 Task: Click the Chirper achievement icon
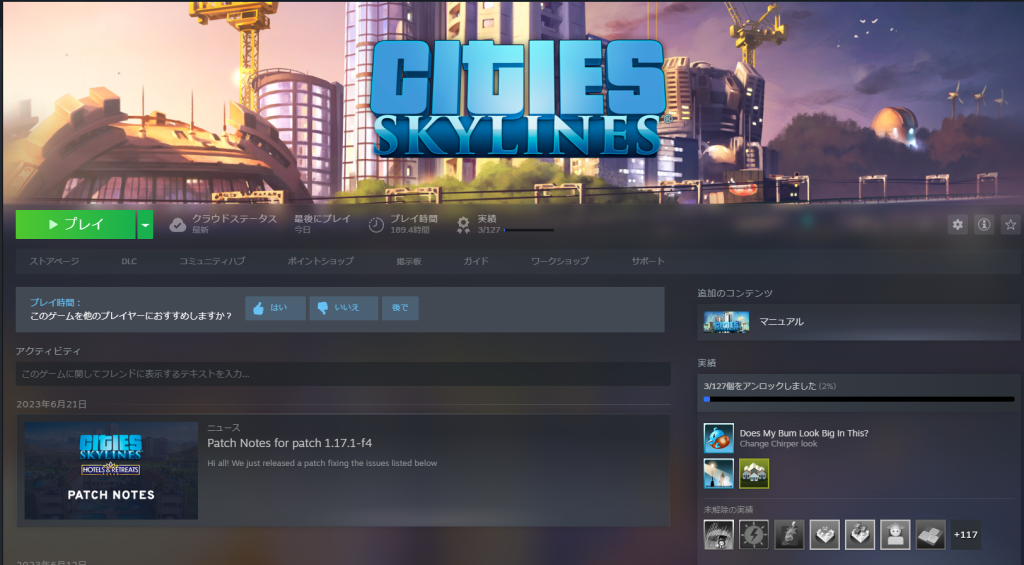(718, 438)
